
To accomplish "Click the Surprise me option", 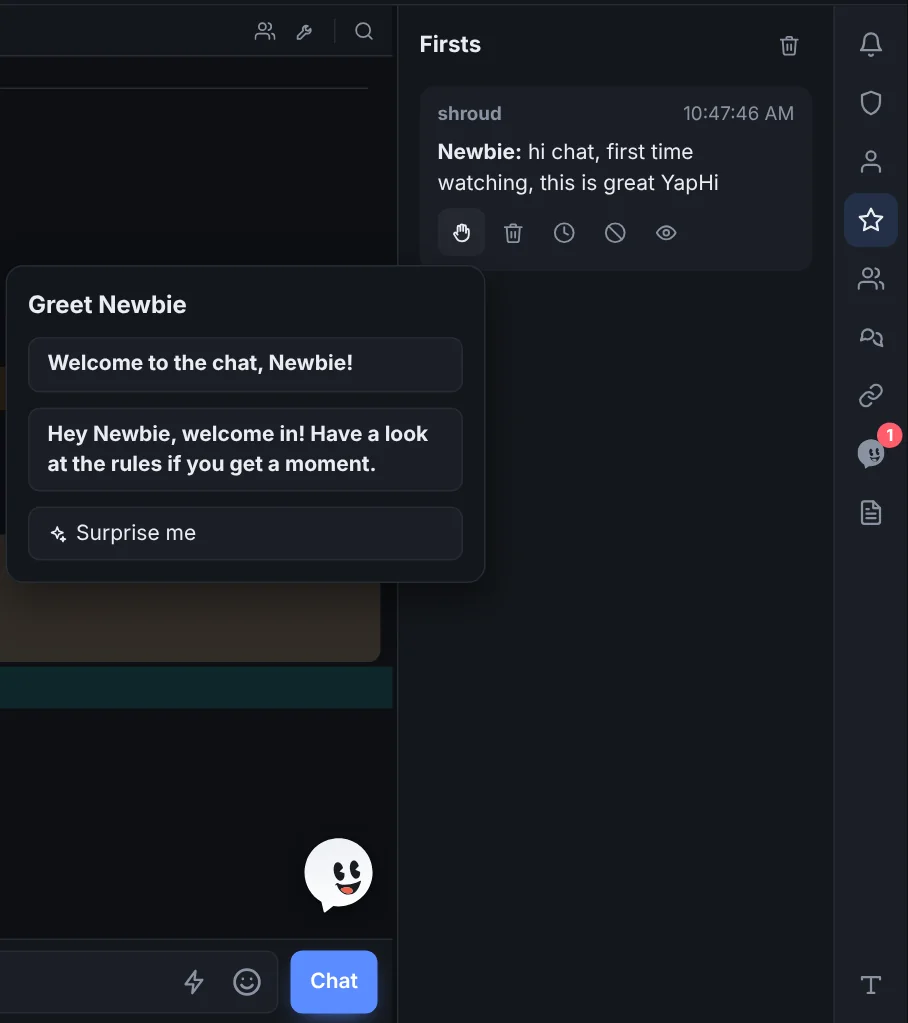I will (x=245, y=534).
